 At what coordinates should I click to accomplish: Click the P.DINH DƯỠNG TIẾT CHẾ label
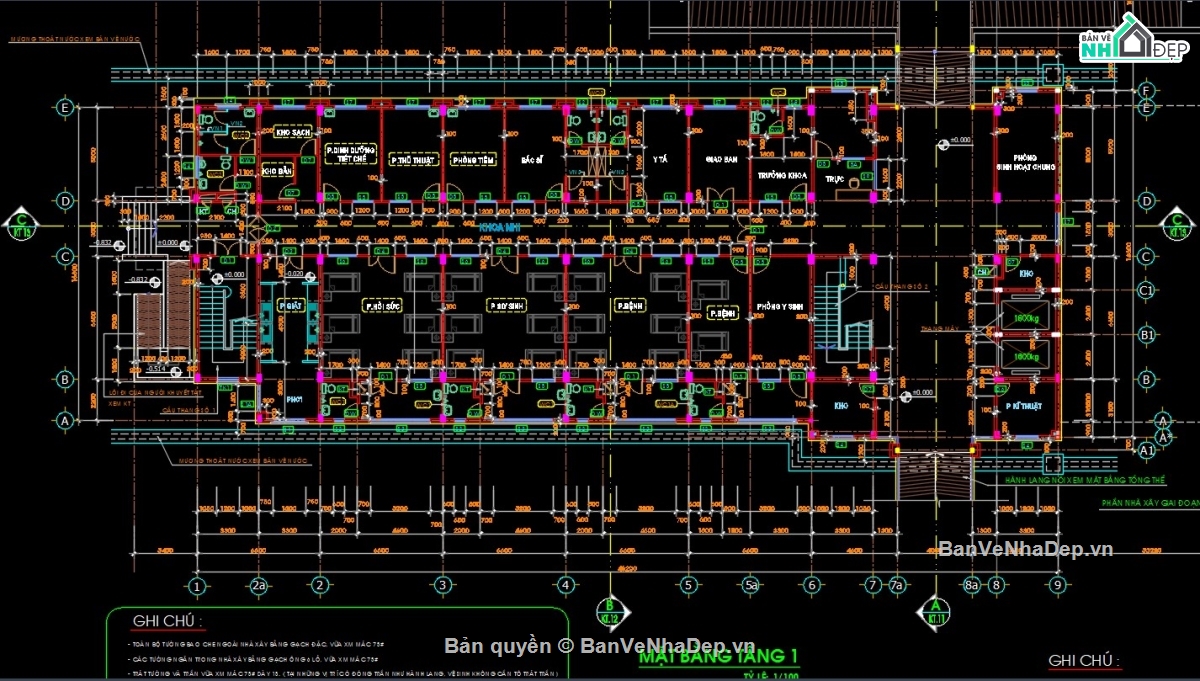349,153
